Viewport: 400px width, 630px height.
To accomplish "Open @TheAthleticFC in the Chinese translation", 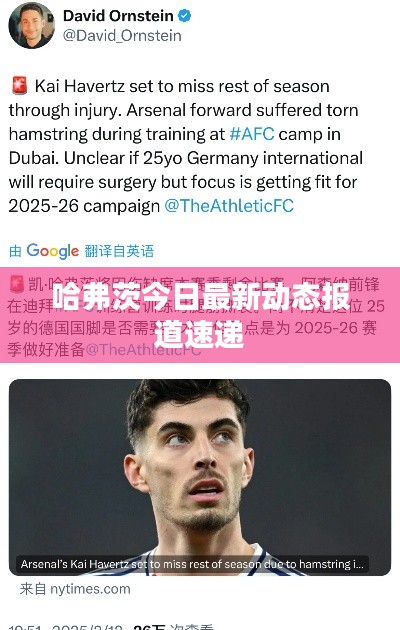I will pyautogui.click(x=143, y=350).
